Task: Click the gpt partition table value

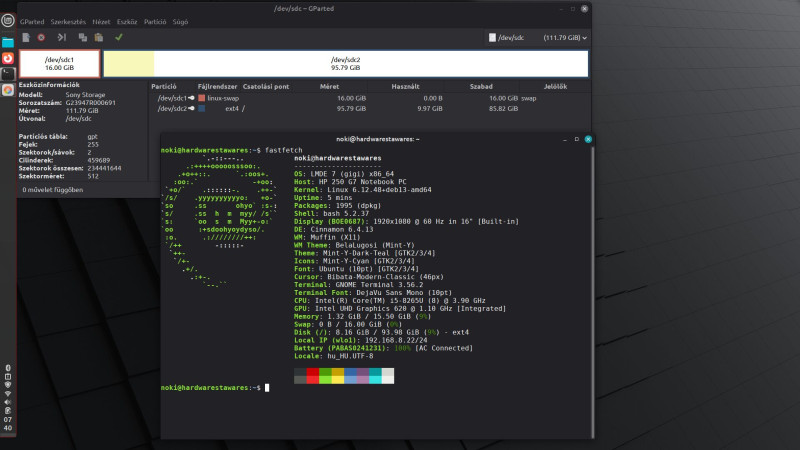Action: [92, 137]
